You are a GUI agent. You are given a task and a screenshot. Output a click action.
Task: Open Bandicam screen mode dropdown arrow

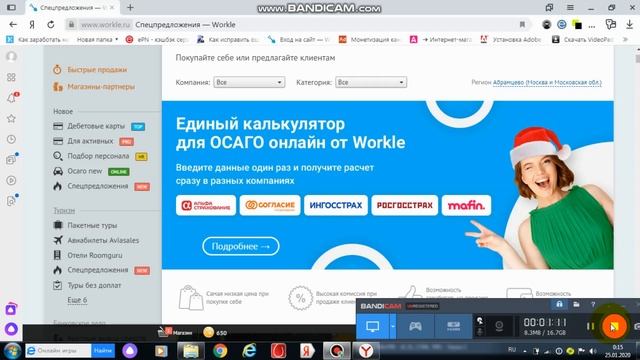pyautogui.click(x=393, y=326)
